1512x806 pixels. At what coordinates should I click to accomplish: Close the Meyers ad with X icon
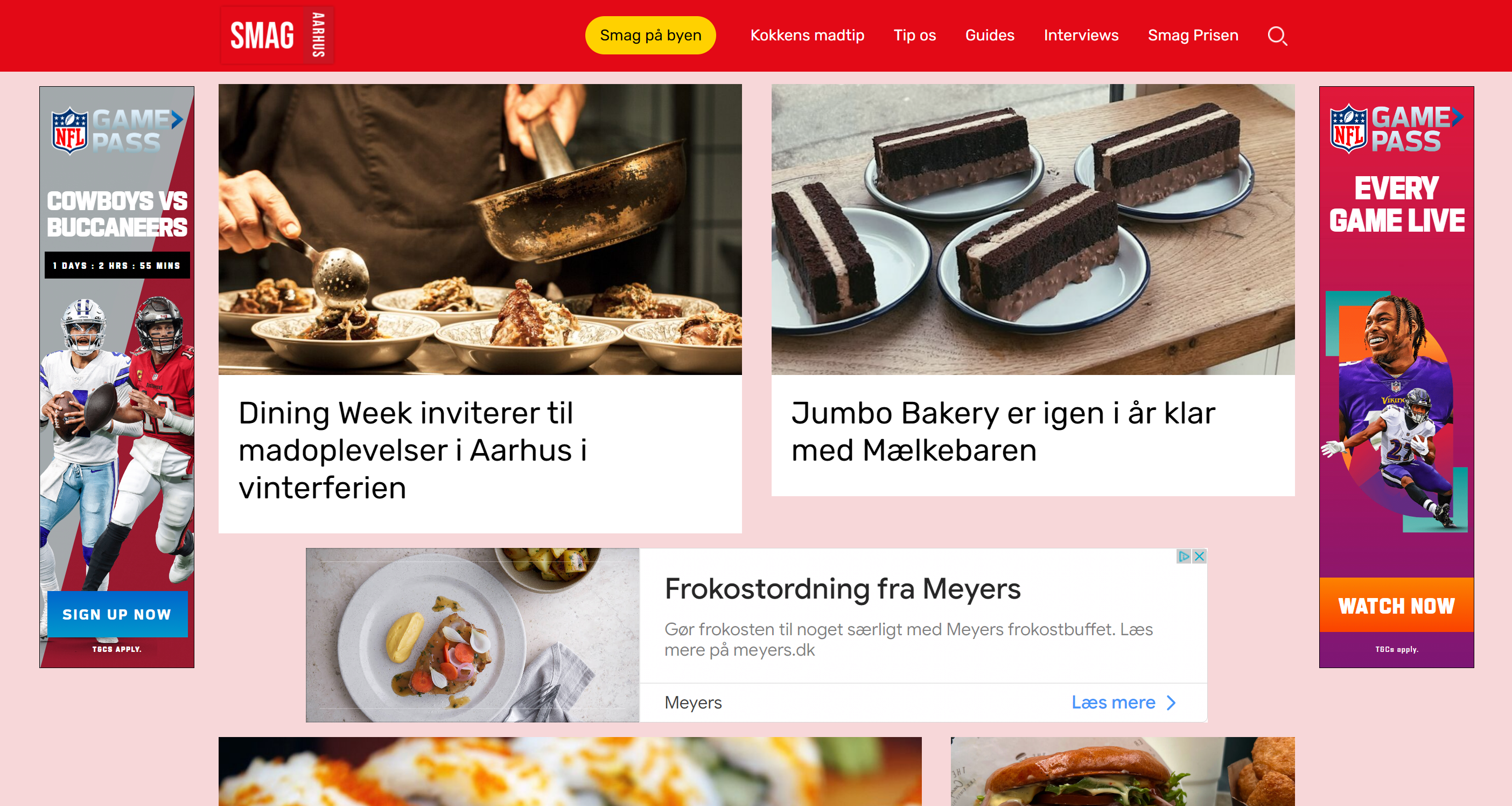(1199, 555)
